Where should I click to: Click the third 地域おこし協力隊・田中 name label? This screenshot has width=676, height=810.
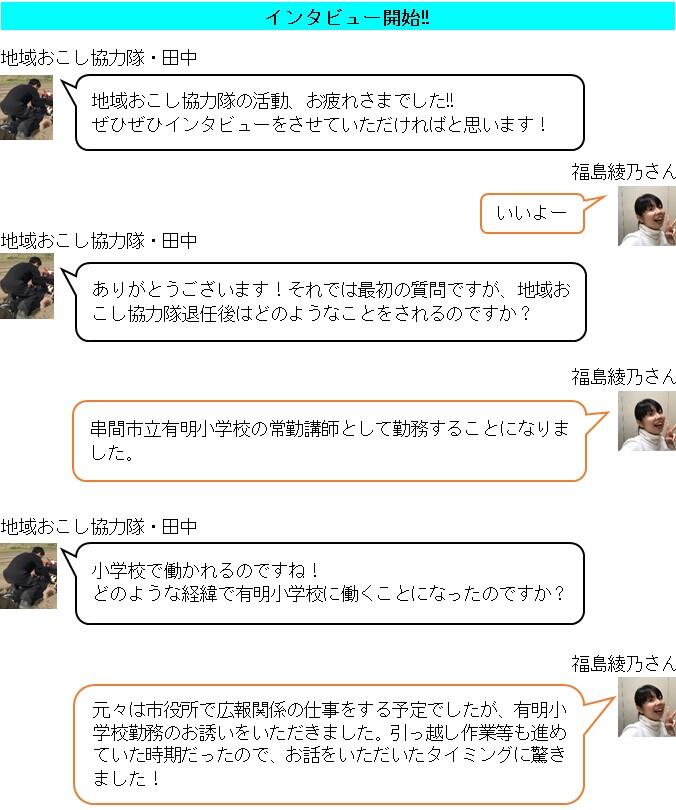coord(99,527)
